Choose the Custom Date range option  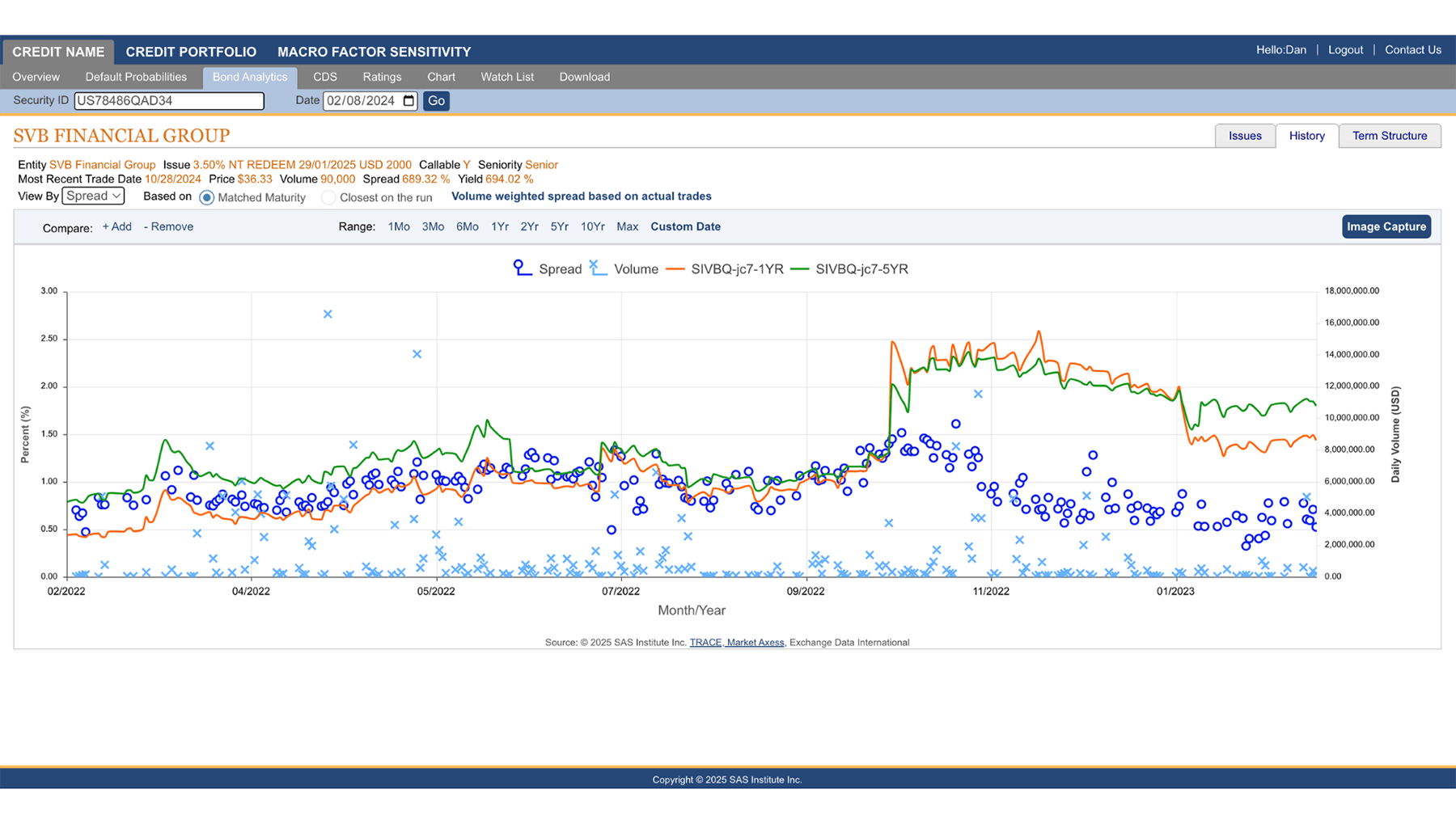pos(685,226)
